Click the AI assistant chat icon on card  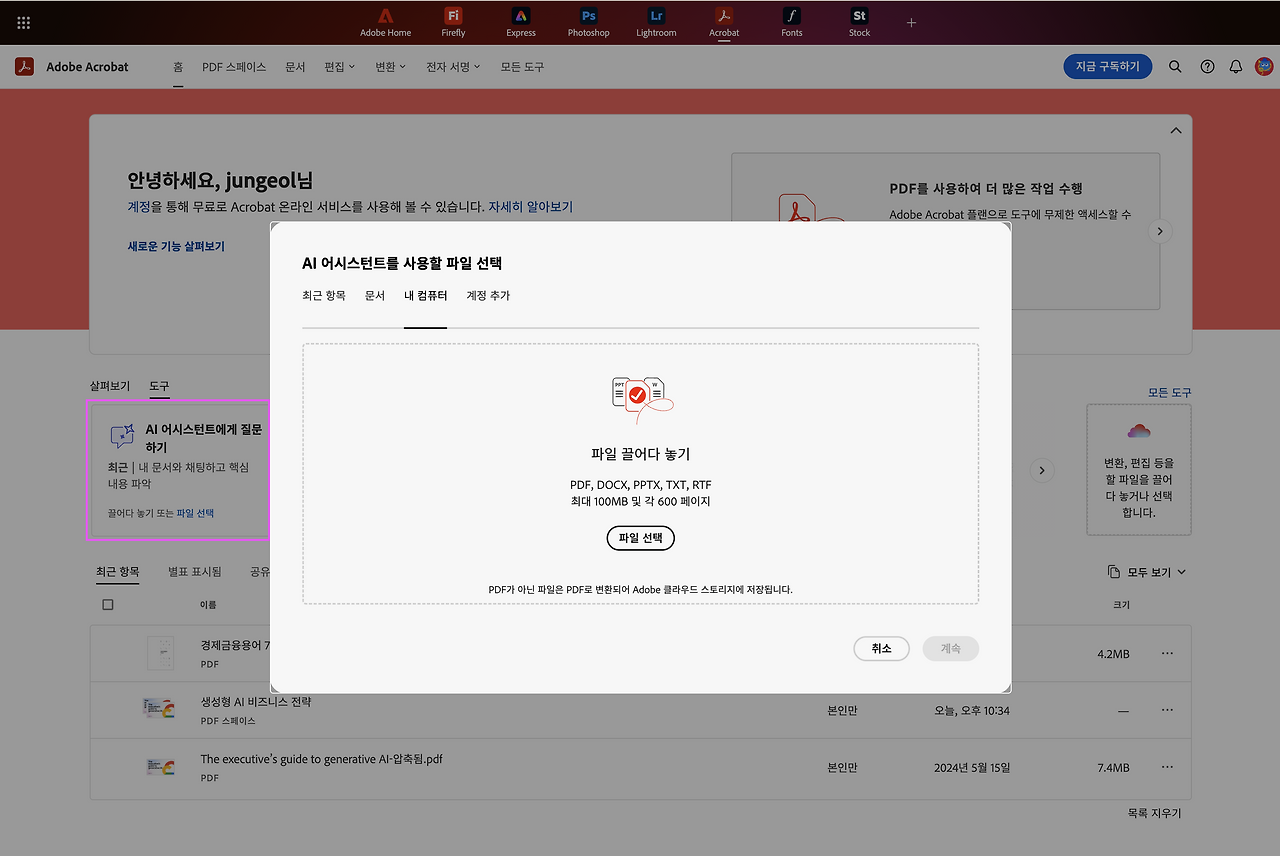pyautogui.click(x=122, y=436)
